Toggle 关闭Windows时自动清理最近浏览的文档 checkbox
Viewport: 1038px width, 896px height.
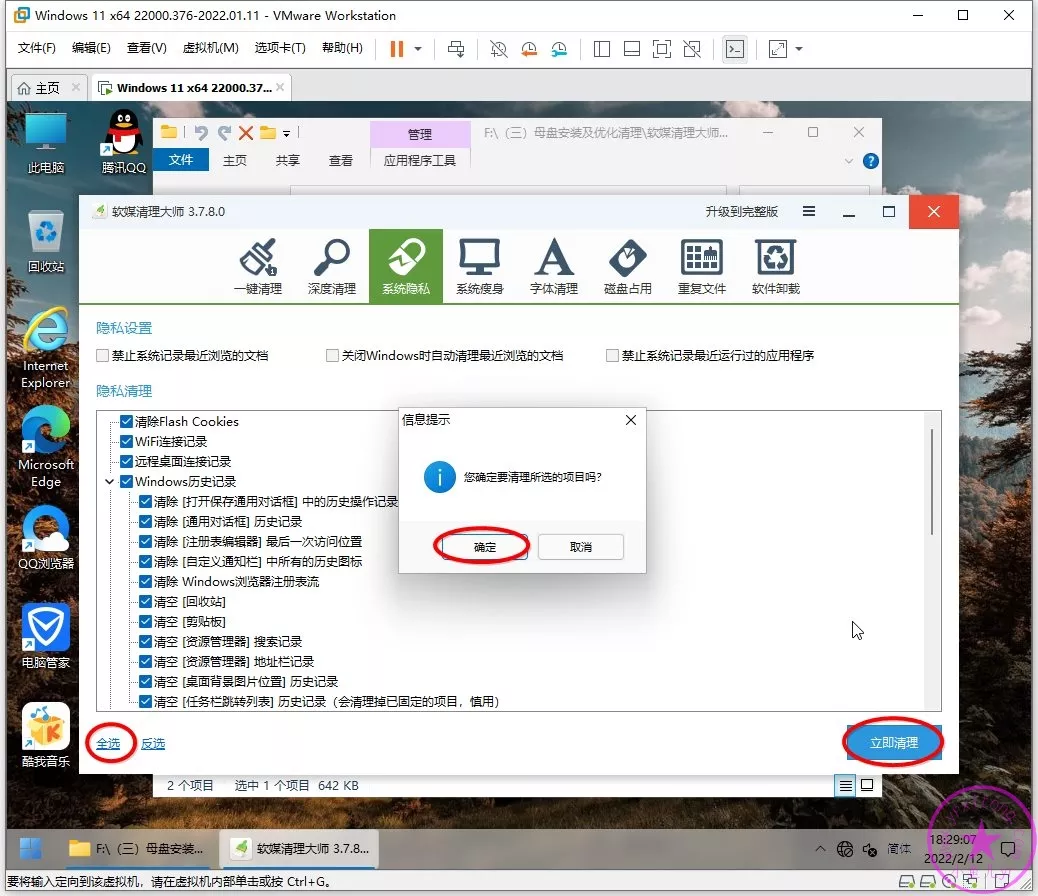[x=333, y=356]
